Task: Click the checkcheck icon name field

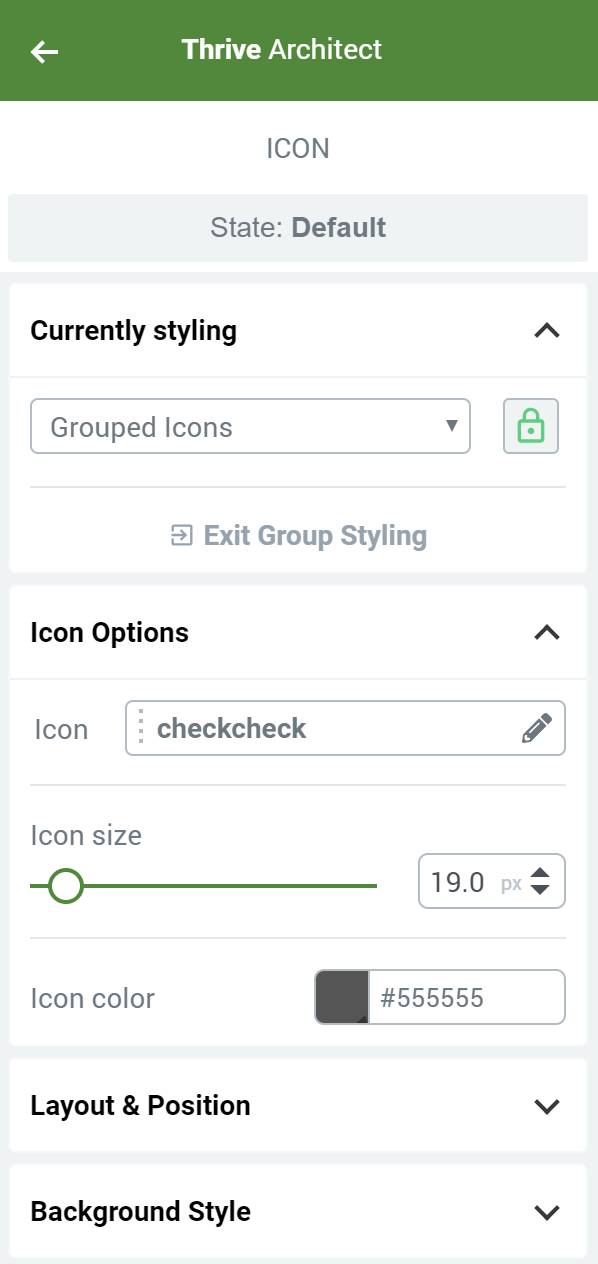Action: click(x=345, y=728)
